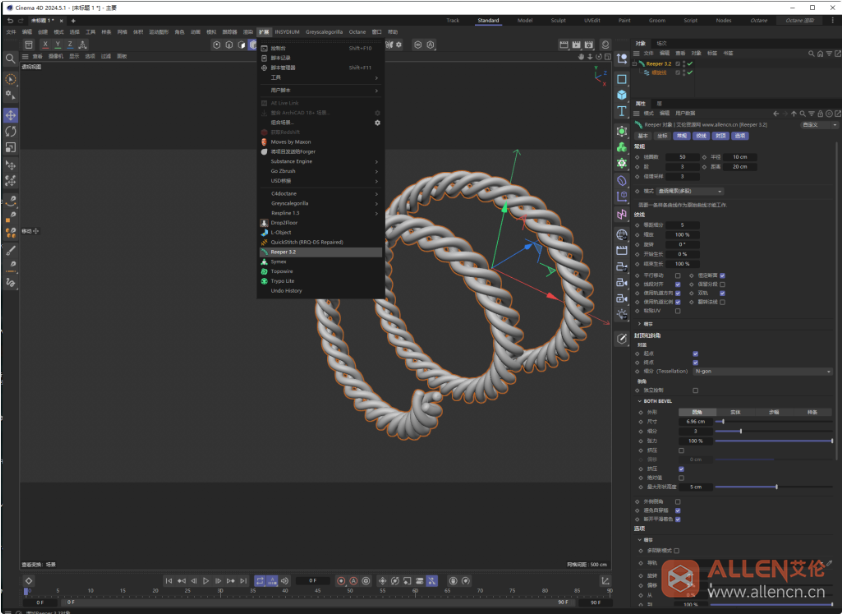Choose Topowire from the extensions menu
The height and width of the screenshot is (614, 842).
point(320,271)
